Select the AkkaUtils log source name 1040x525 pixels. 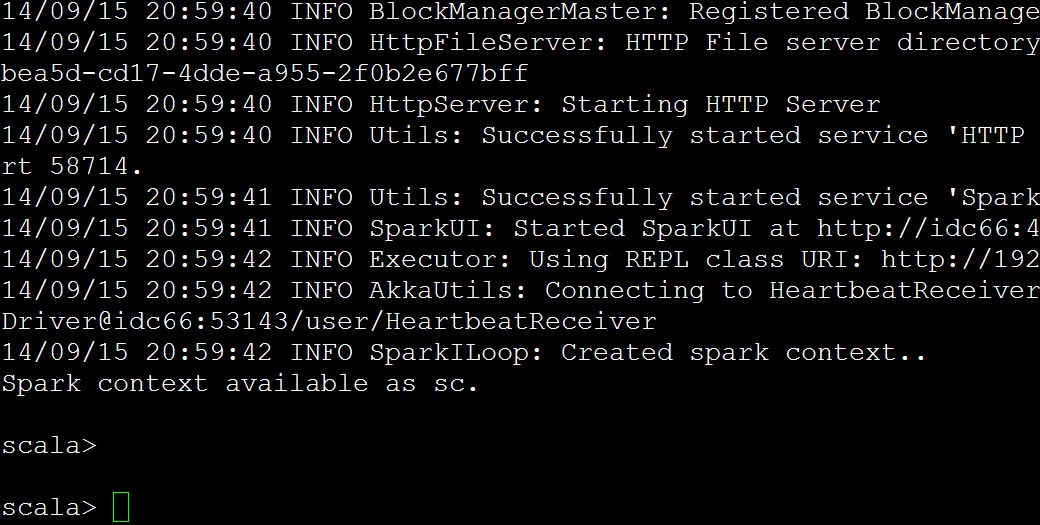coord(448,290)
